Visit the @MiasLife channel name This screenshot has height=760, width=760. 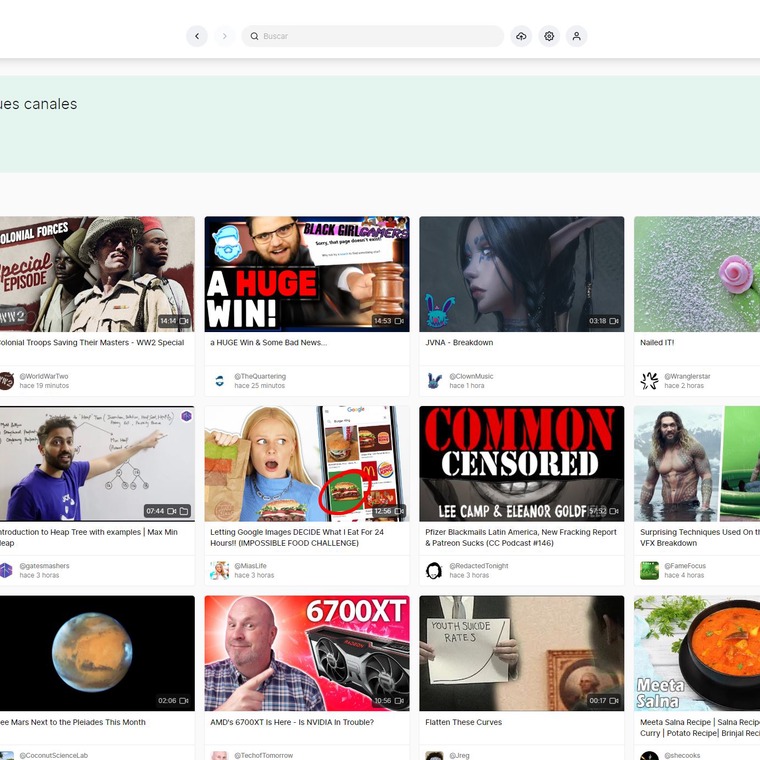[251, 566]
